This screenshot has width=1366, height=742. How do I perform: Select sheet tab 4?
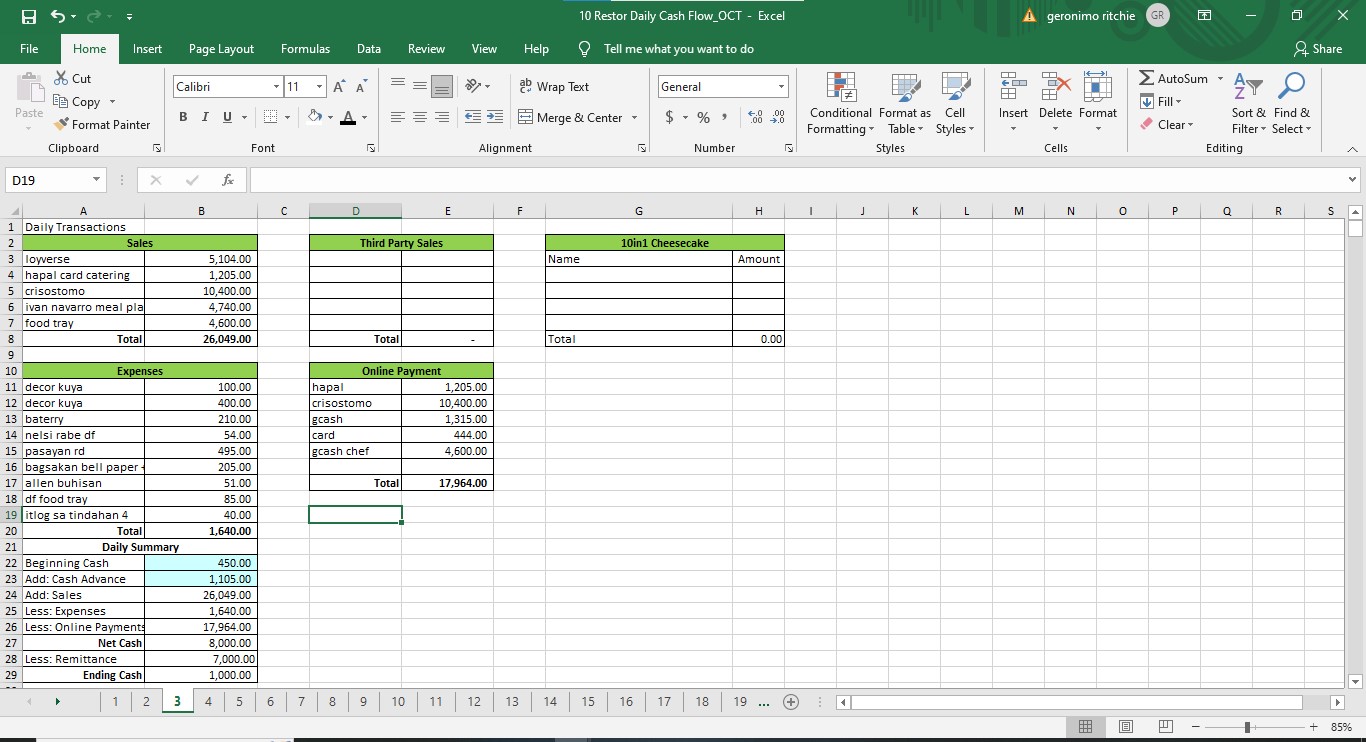pos(208,701)
